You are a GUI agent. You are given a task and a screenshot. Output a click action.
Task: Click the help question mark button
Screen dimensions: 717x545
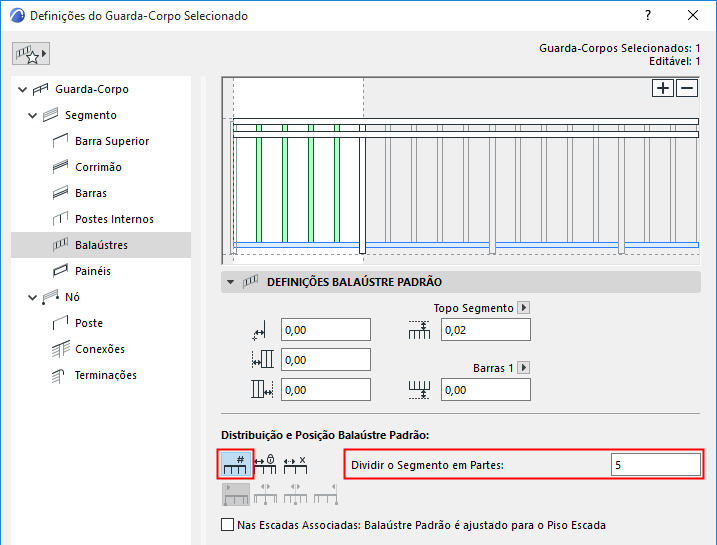pyautogui.click(x=648, y=16)
